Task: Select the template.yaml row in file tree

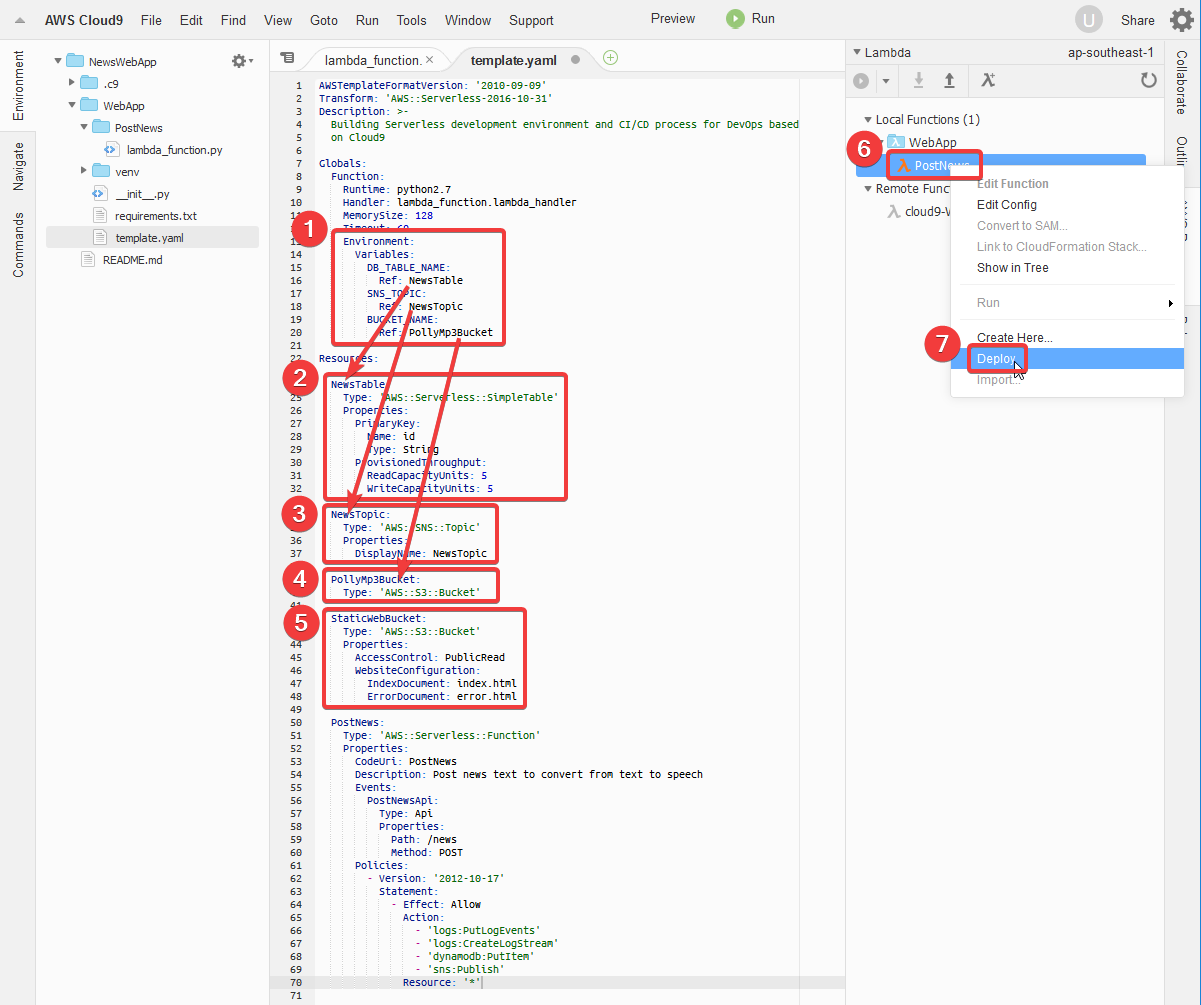Action: (x=152, y=238)
